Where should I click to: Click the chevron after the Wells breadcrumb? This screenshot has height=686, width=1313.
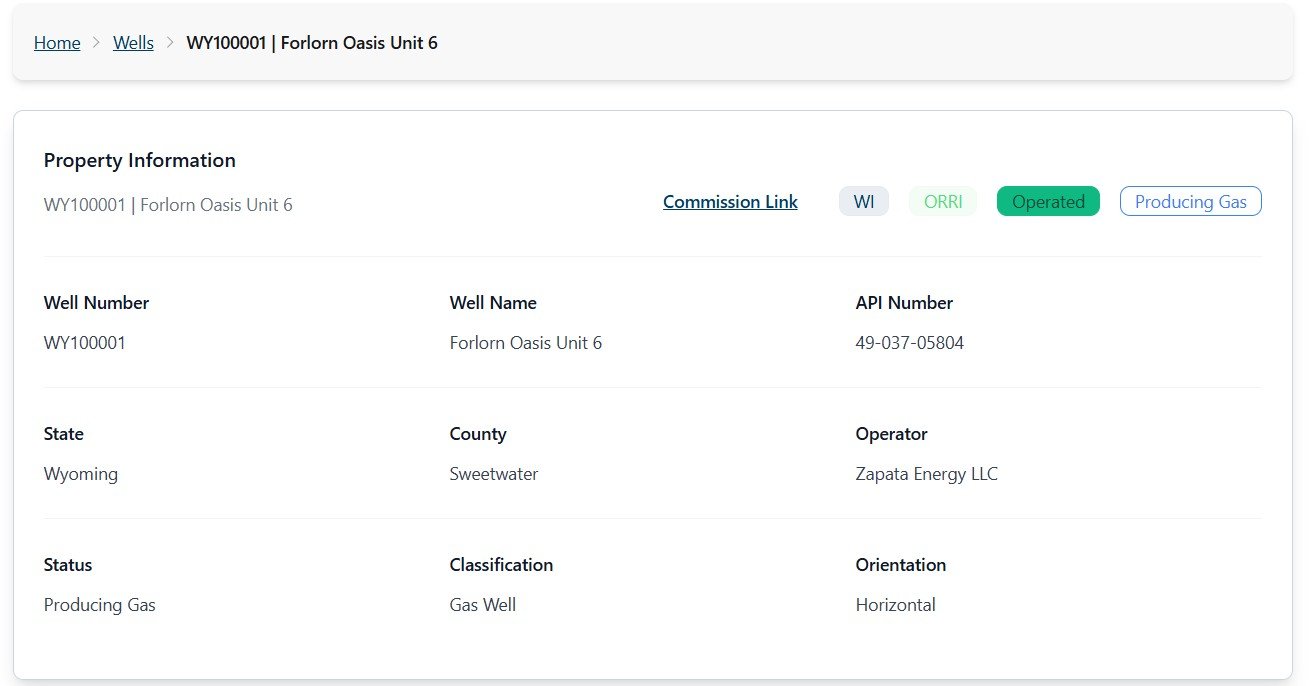170,43
